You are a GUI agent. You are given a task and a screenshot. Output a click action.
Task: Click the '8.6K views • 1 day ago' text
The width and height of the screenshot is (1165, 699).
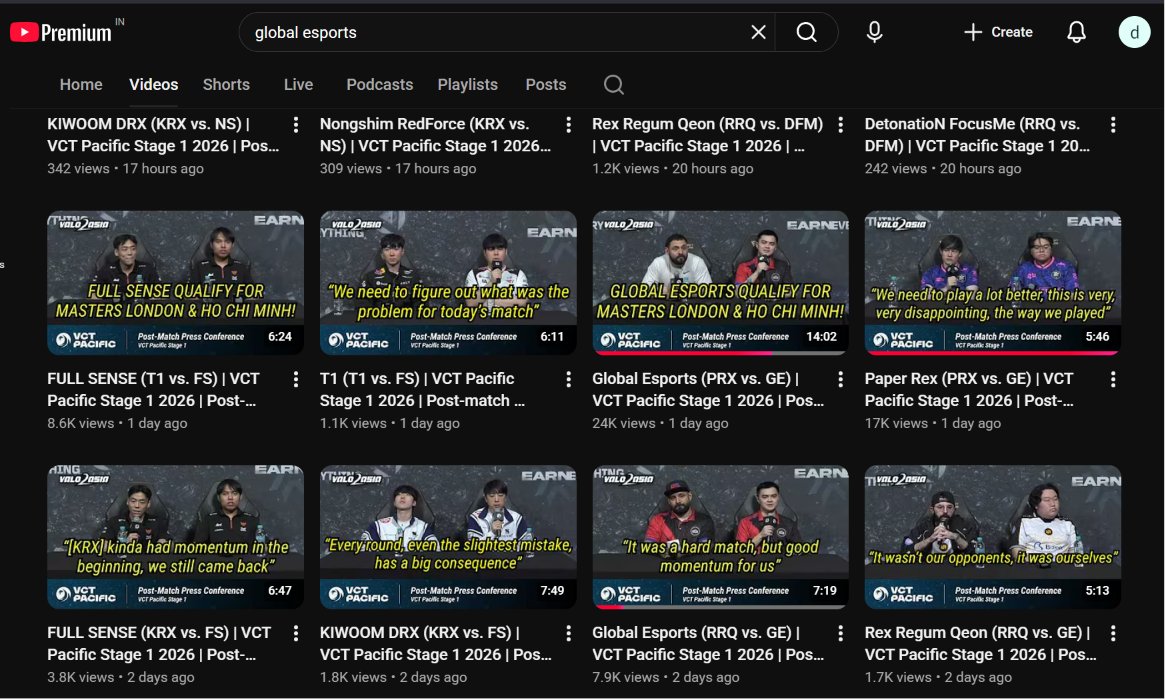[117, 423]
